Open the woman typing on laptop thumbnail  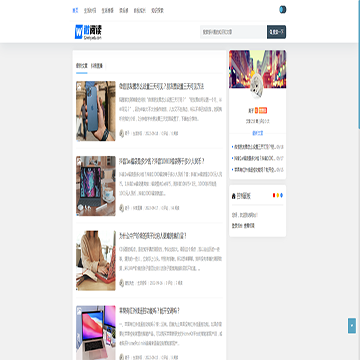pyautogui.click(x=96, y=261)
